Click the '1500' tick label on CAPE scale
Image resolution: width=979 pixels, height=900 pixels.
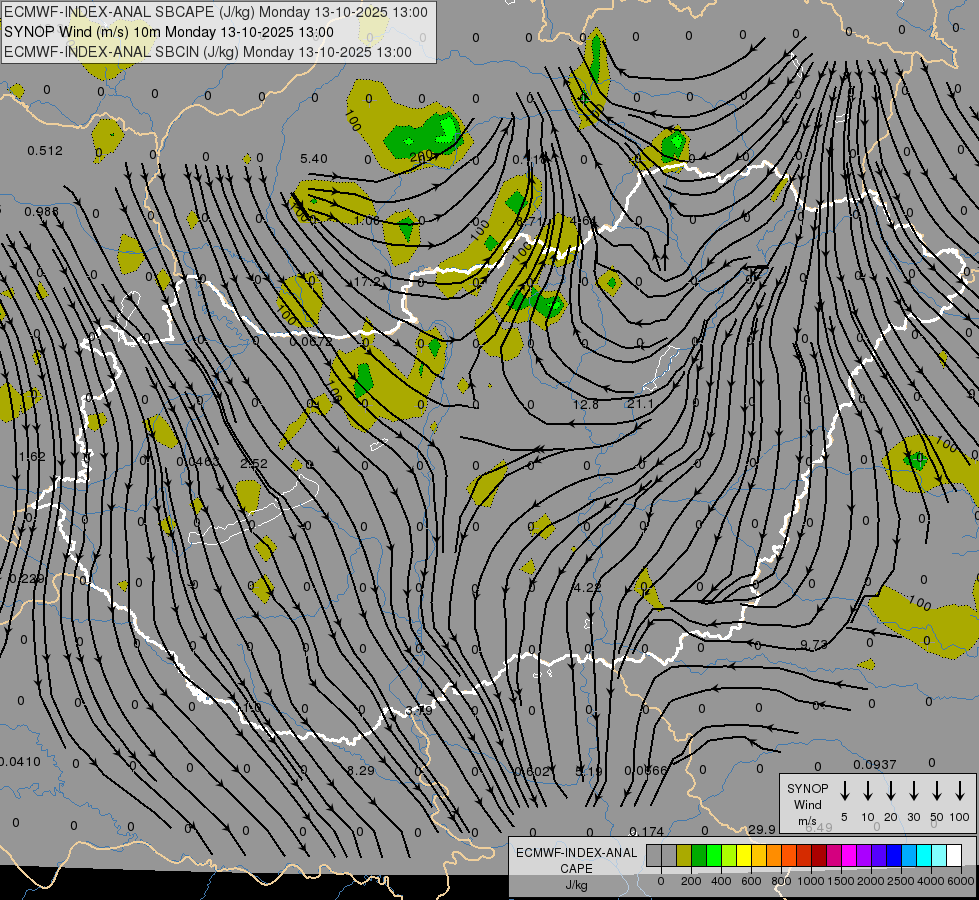(x=840, y=881)
